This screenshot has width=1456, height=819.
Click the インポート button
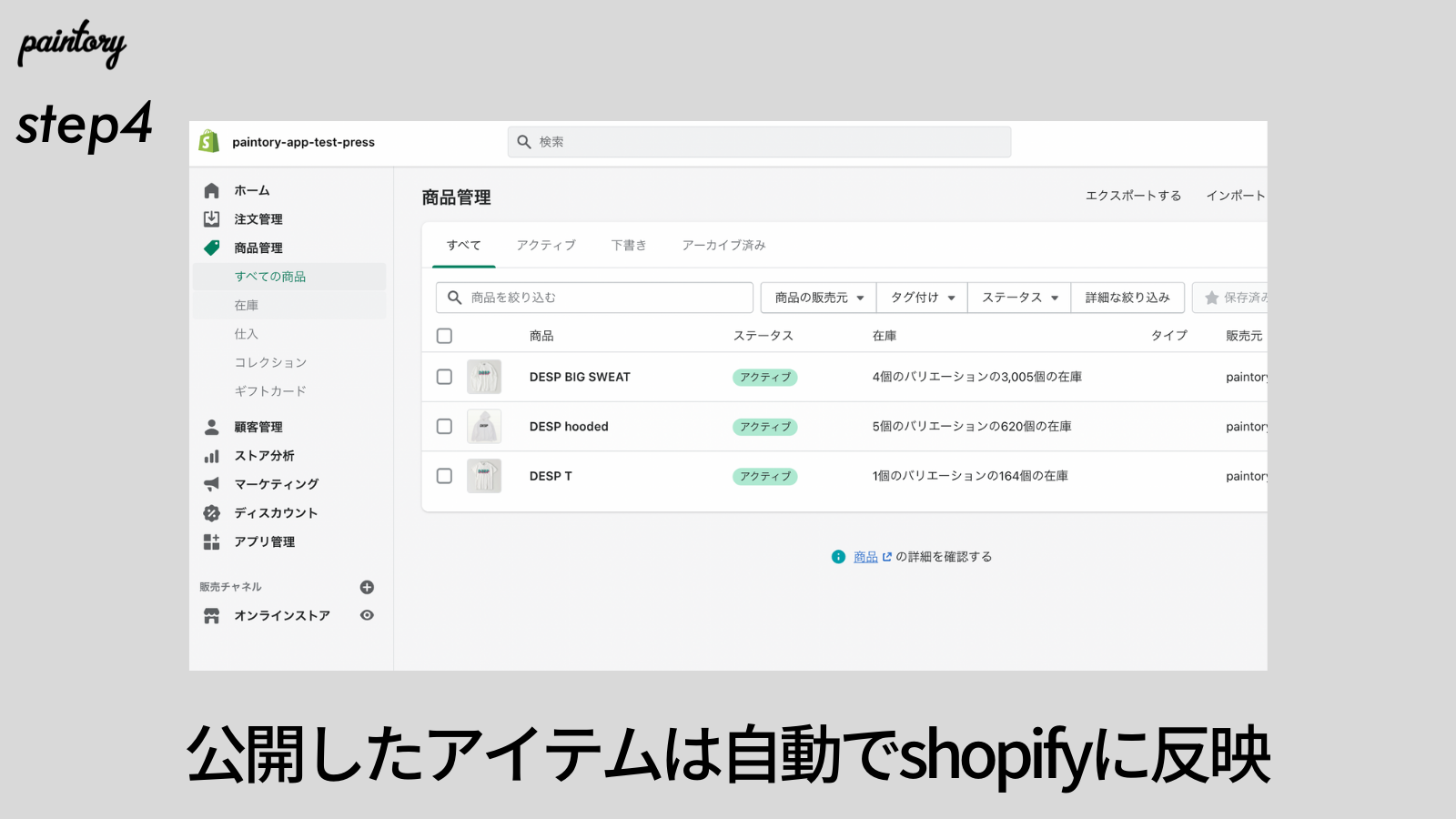point(1236,196)
